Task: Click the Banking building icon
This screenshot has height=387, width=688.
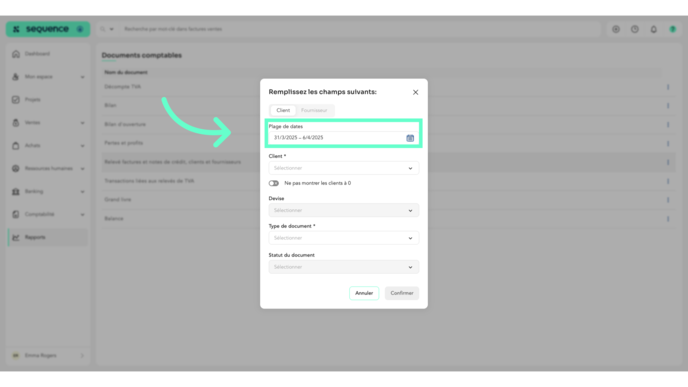Action: 16,192
